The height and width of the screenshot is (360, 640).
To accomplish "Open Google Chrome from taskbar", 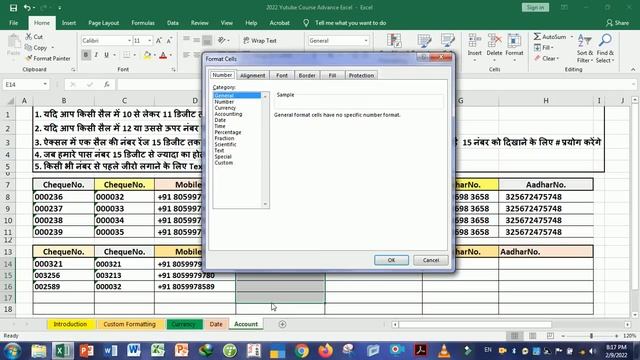I will 302,351.
